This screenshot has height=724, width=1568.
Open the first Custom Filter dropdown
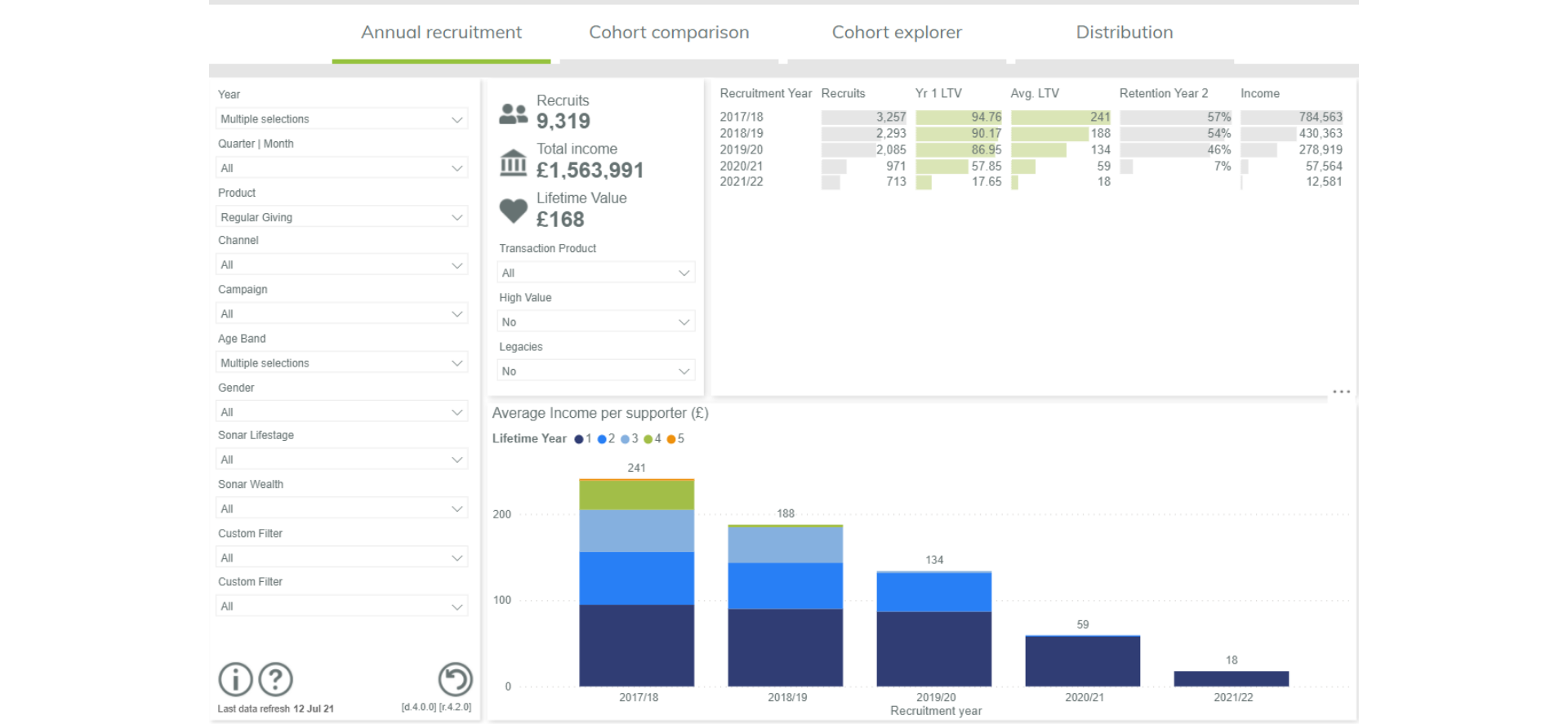[342, 557]
